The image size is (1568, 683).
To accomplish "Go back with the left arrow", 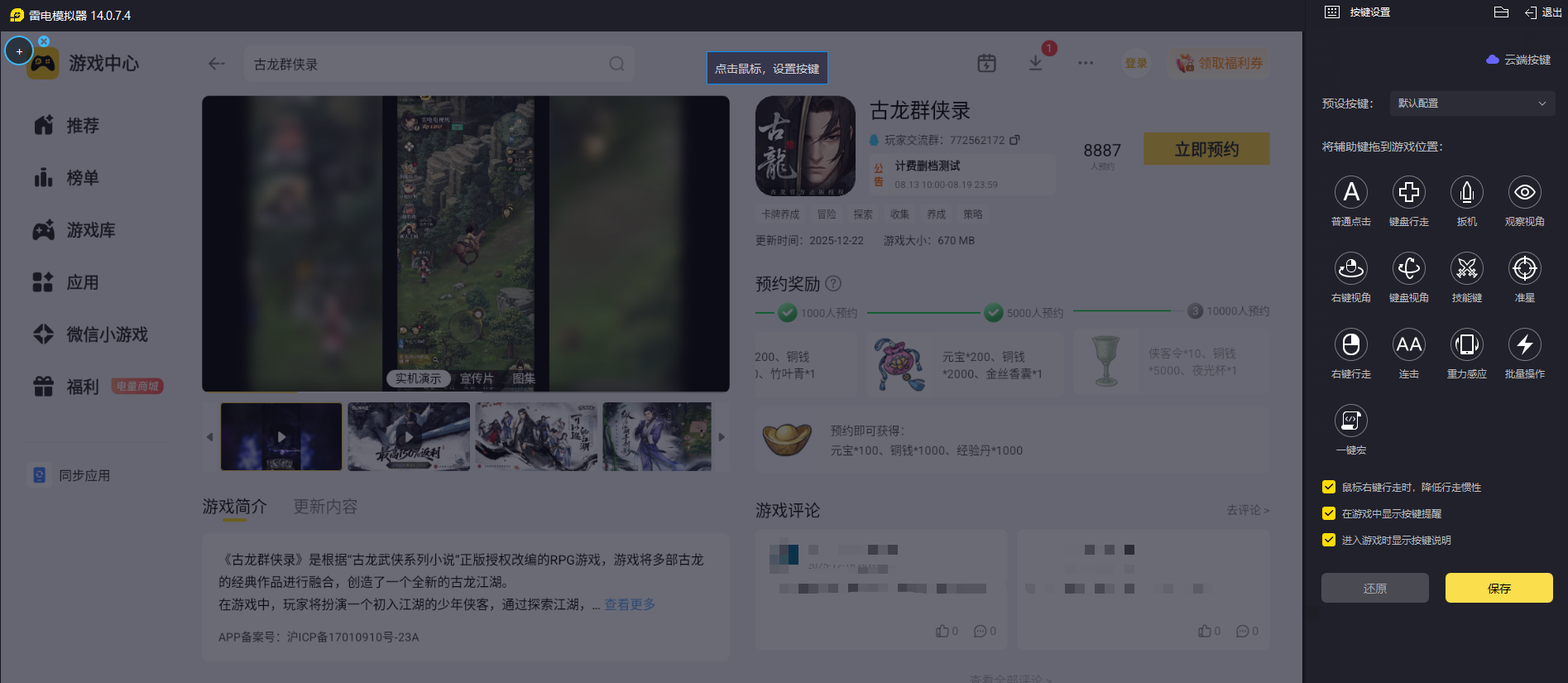I will coord(217,64).
